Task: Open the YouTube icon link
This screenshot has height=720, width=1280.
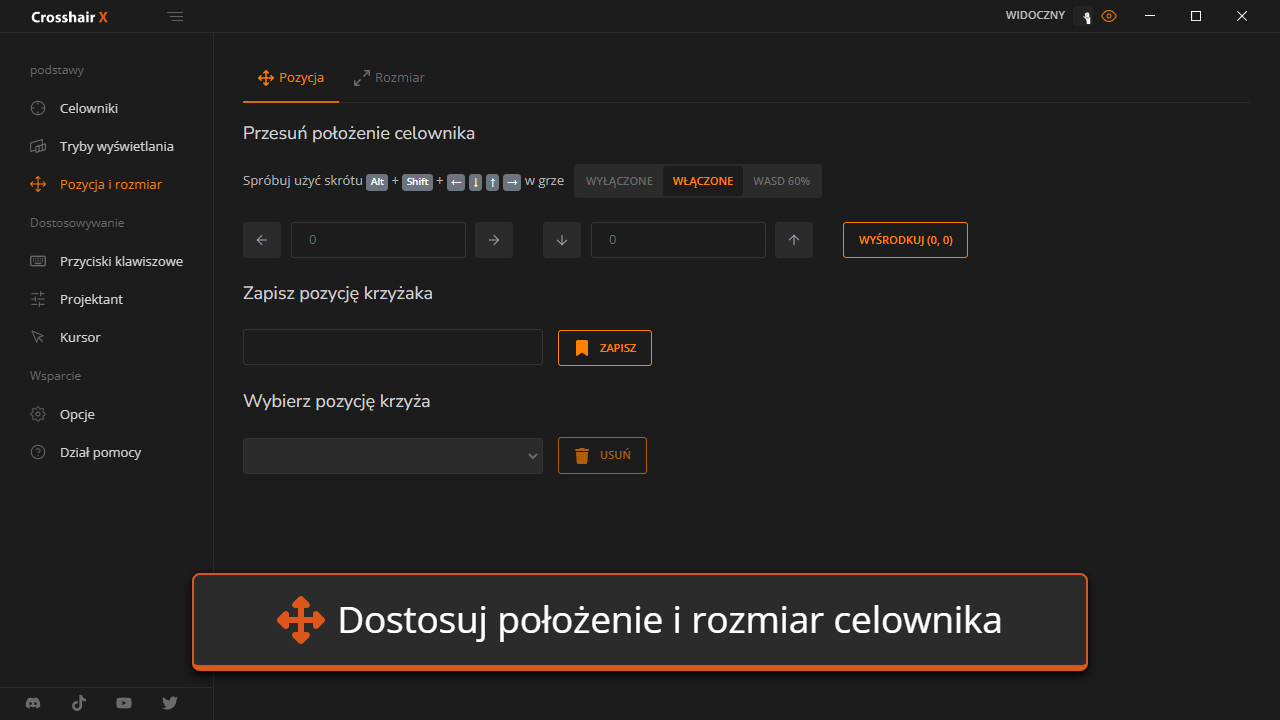Action: (124, 703)
